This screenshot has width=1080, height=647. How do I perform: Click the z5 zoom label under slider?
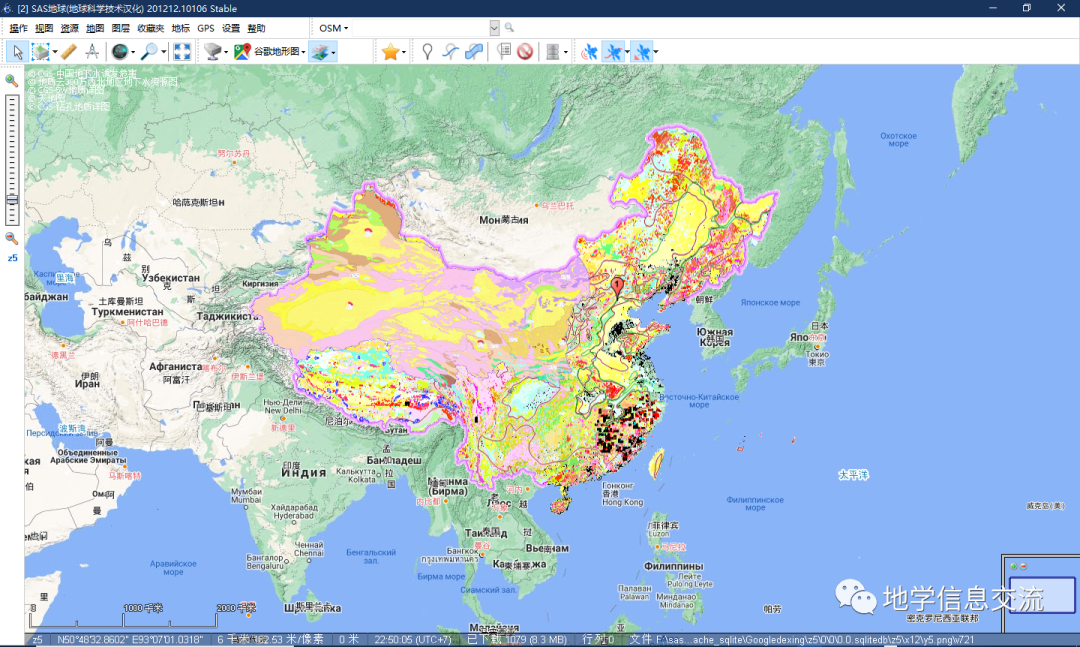coord(12,258)
